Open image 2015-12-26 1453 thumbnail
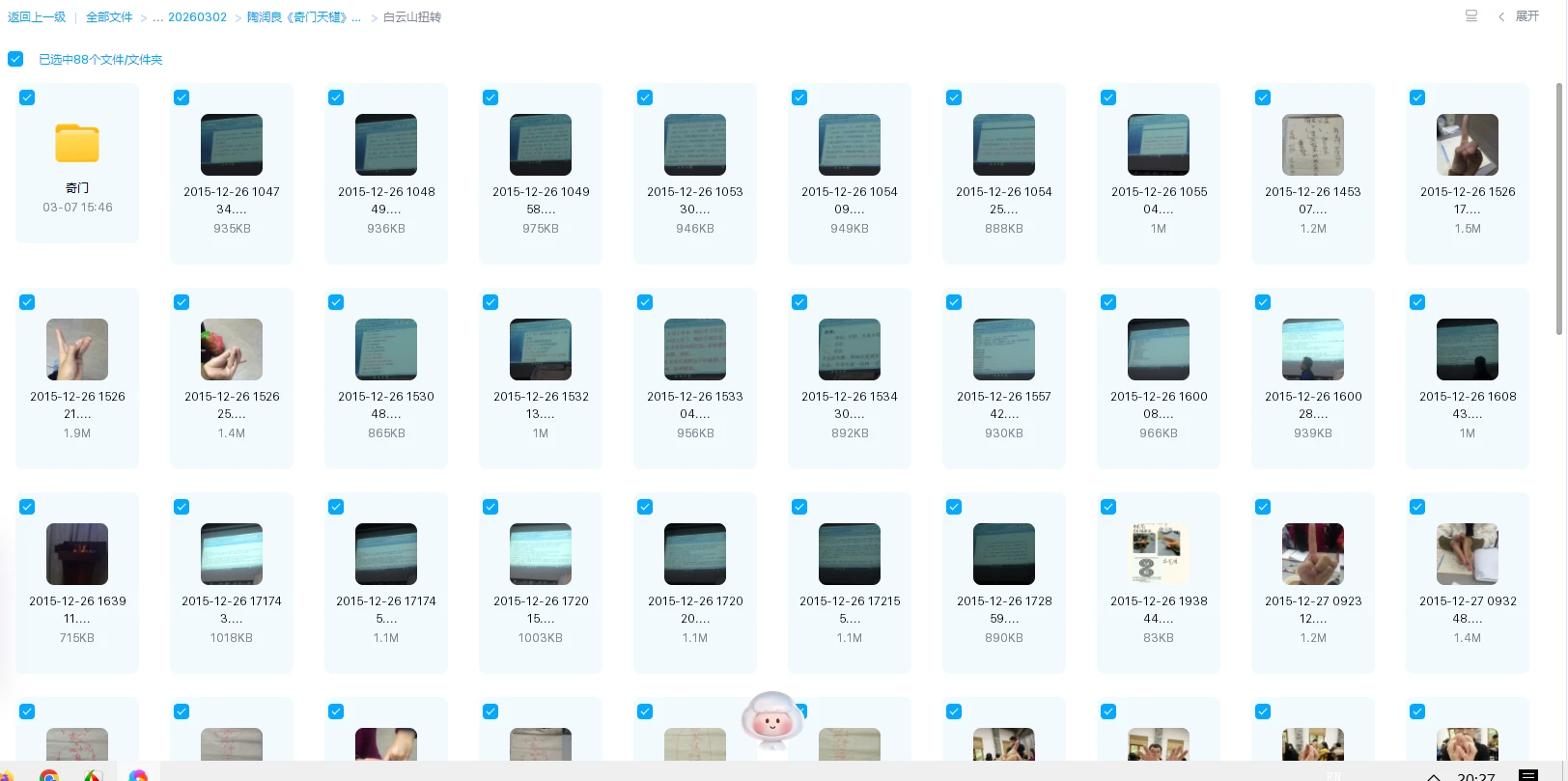Image resolution: width=1568 pixels, height=781 pixels. point(1312,145)
